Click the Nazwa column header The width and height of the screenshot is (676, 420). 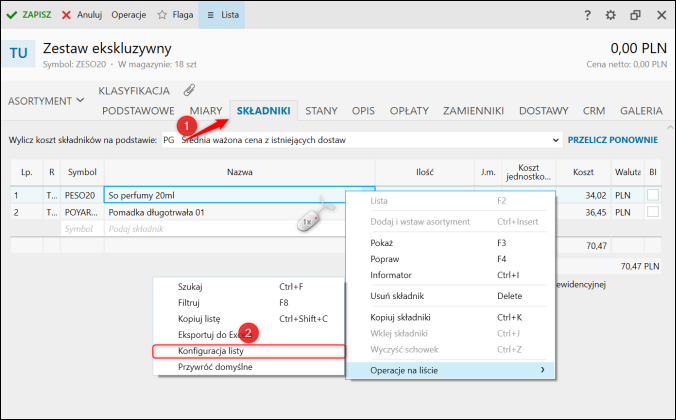(240, 172)
